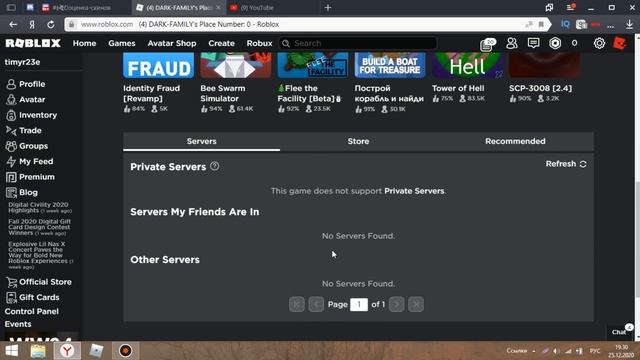640x360 pixels.
Task: Open browser downloads icon
Action: 629,24
